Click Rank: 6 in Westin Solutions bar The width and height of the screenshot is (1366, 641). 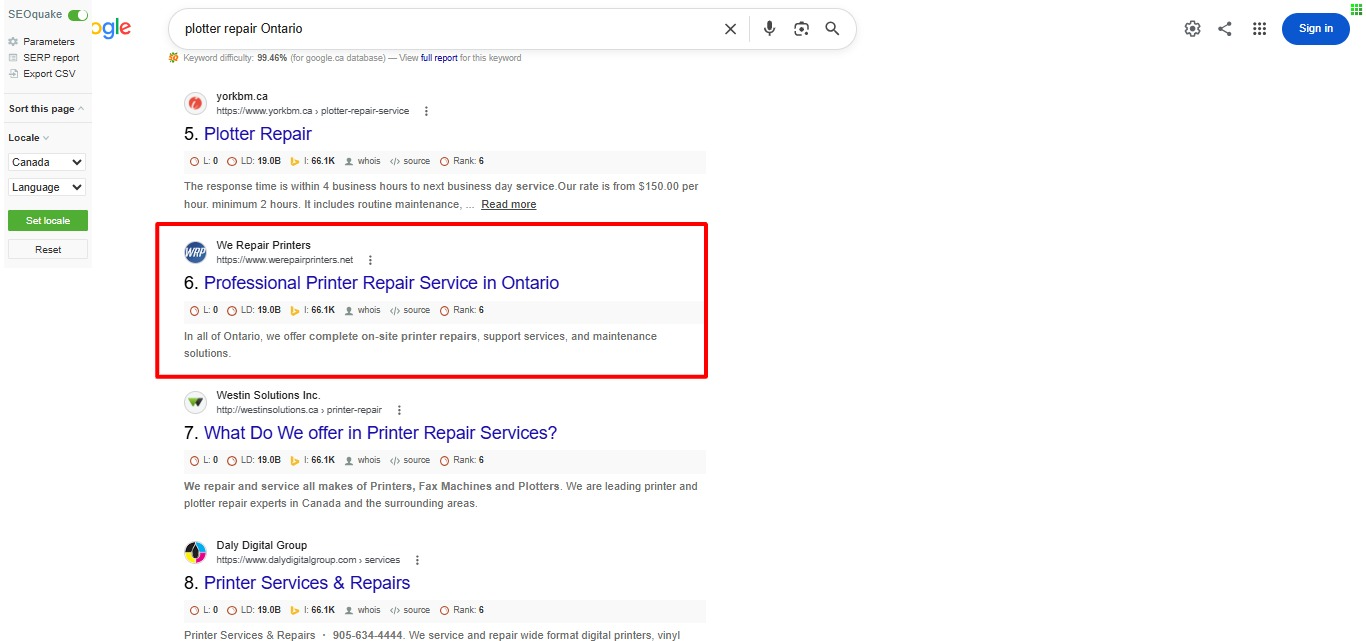[462, 460]
